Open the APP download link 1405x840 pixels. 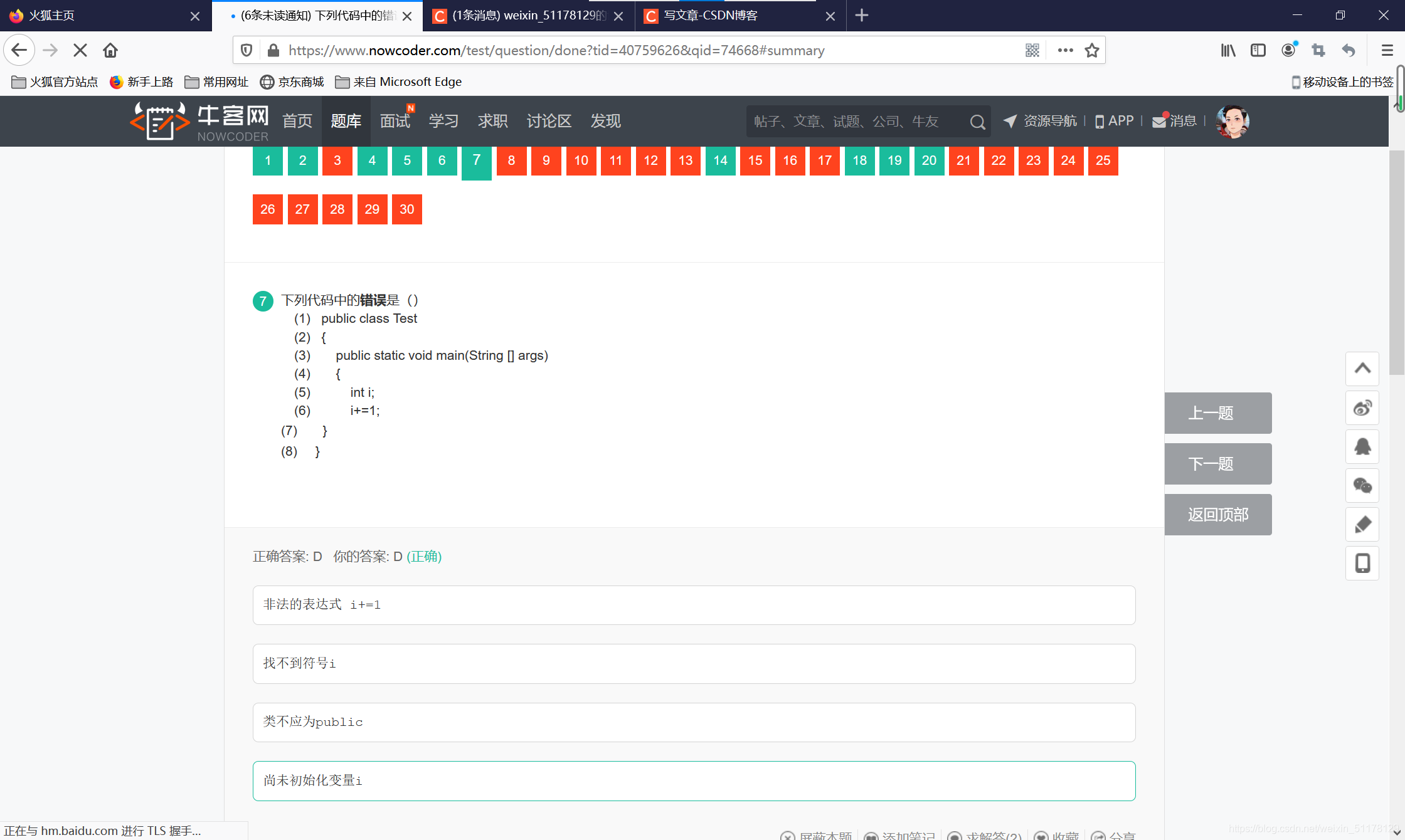click(x=1114, y=121)
